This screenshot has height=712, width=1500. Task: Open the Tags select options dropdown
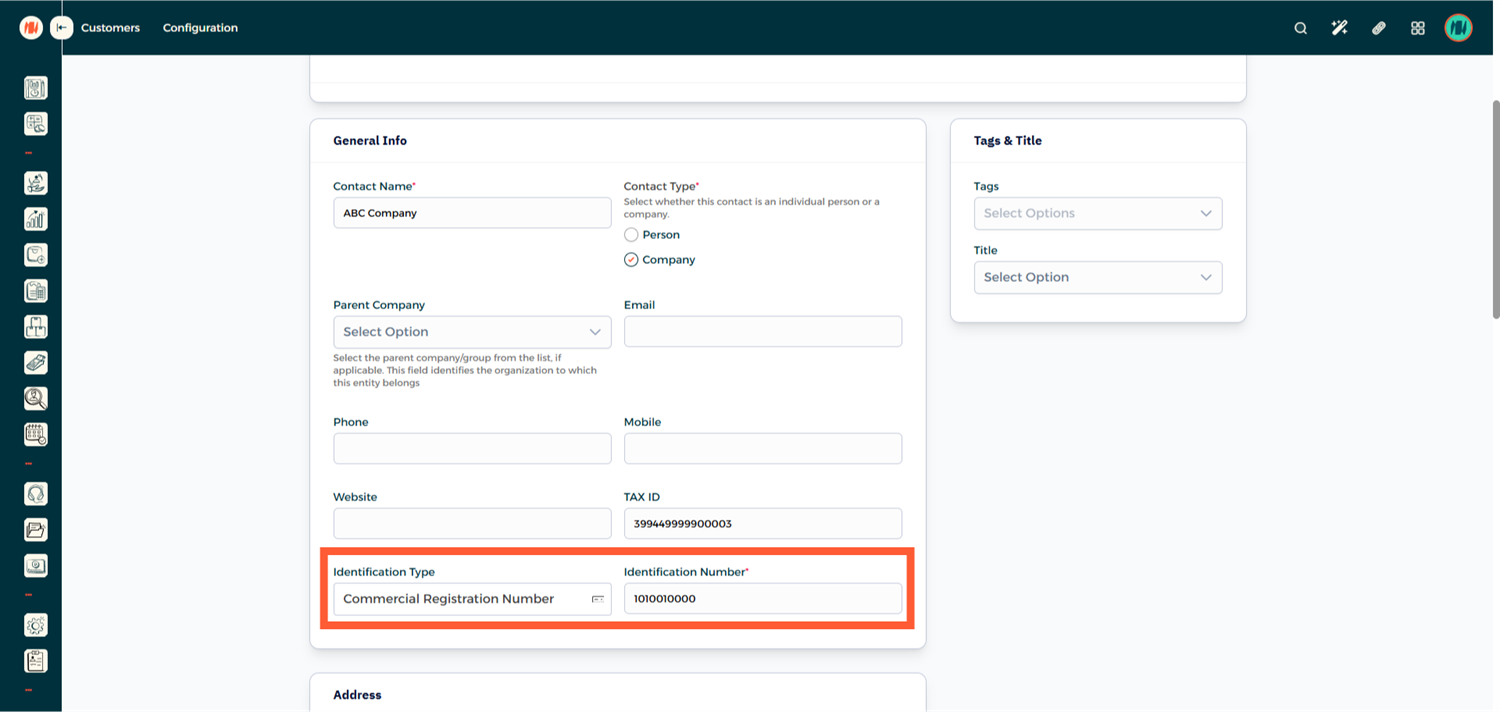pos(1097,213)
